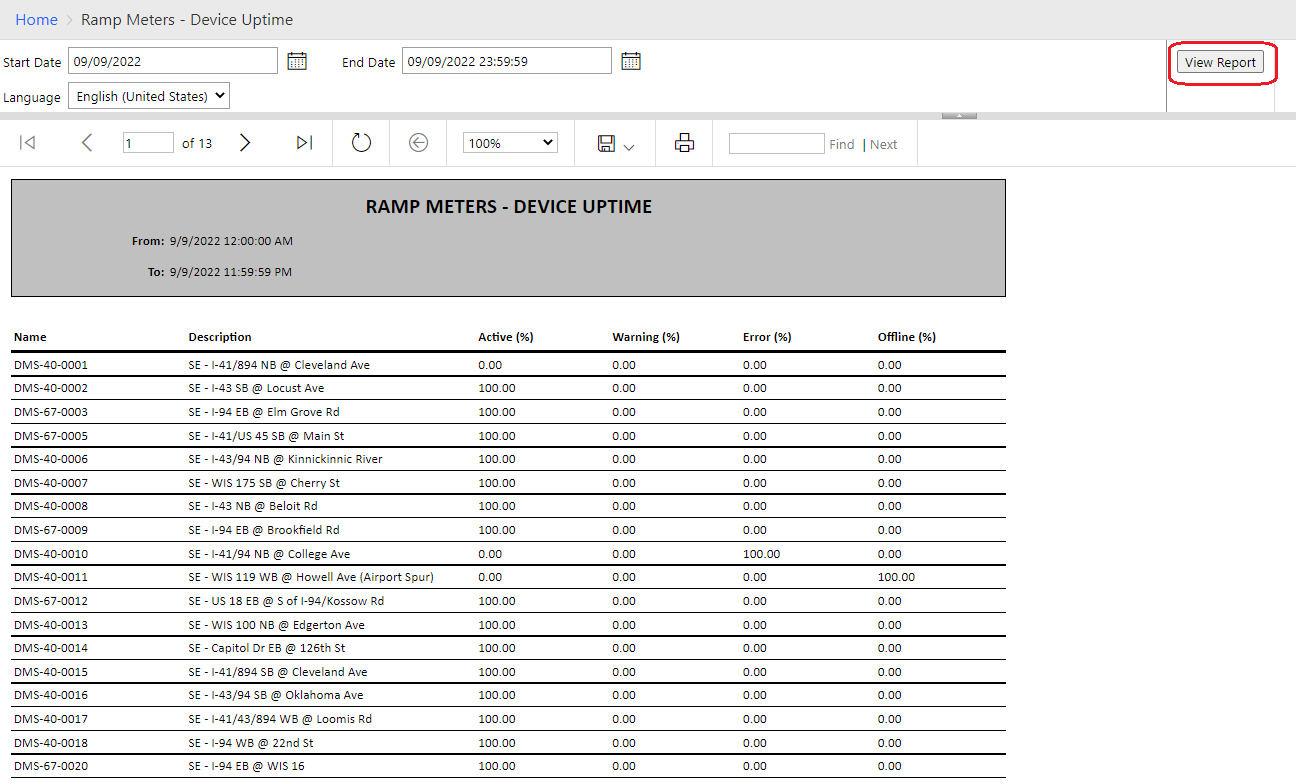Click the Name column header
The height and width of the screenshot is (784, 1296).
(30, 337)
